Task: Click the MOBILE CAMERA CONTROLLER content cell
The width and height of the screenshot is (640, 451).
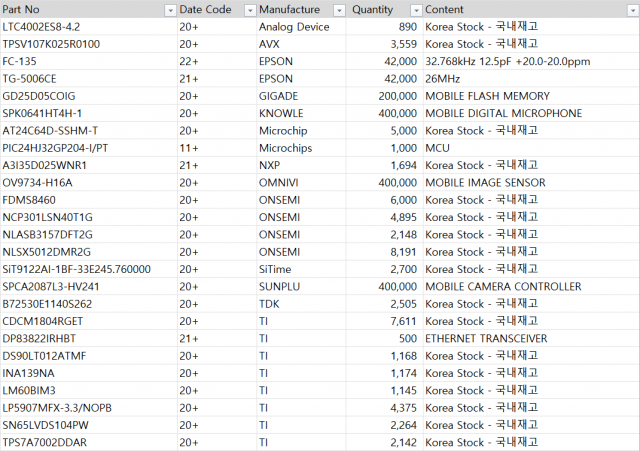Action: (531, 287)
